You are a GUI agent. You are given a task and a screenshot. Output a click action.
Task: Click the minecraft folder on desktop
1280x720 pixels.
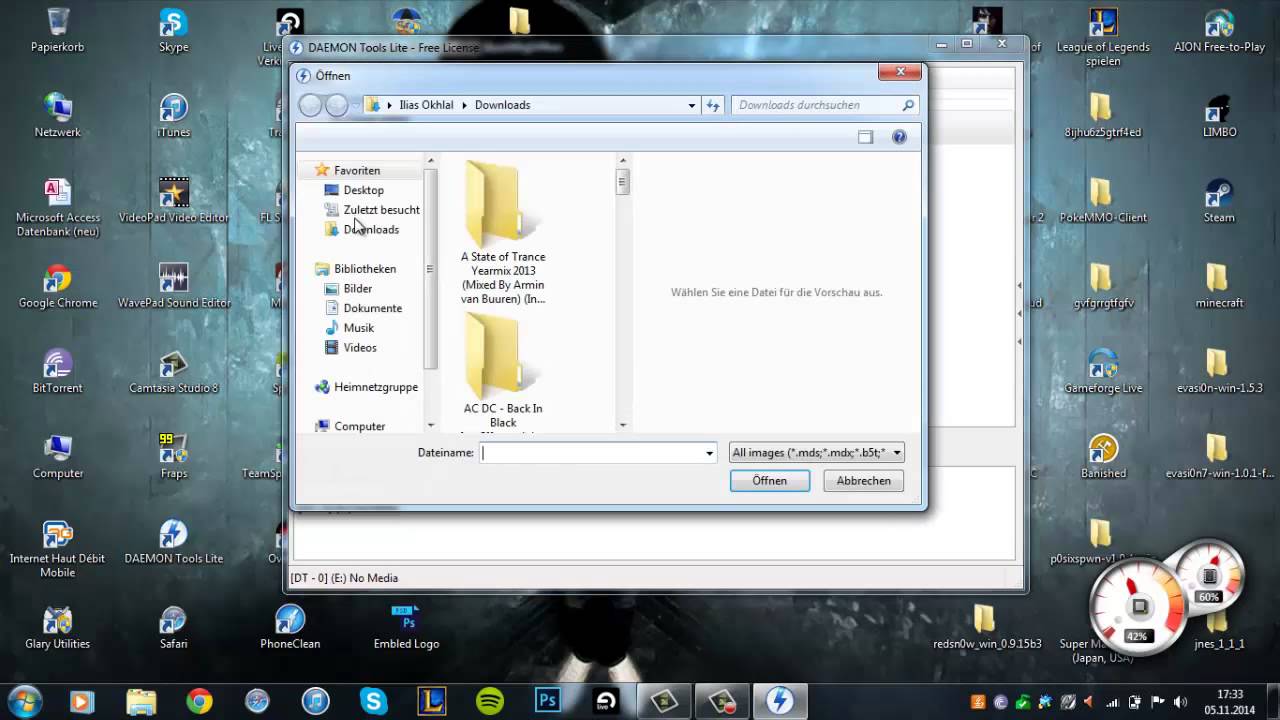pyautogui.click(x=1219, y=287)
